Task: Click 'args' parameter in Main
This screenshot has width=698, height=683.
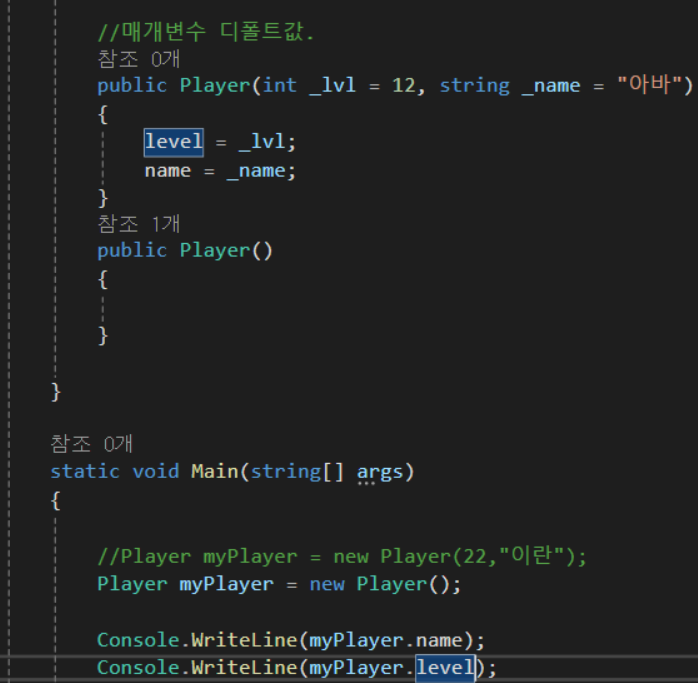Action: [x=380, y=472]
